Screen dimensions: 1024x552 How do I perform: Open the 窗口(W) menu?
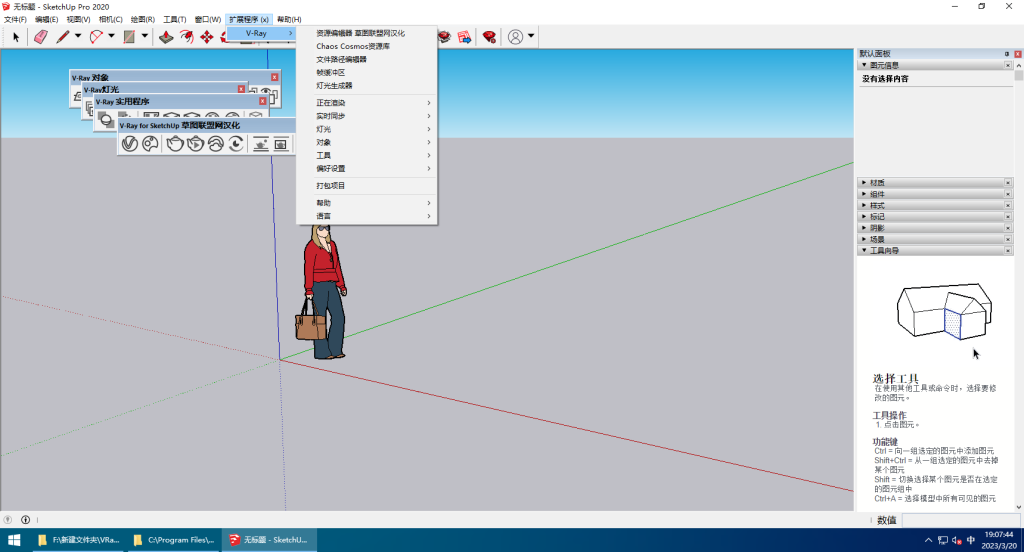click(x=208, y=20)
